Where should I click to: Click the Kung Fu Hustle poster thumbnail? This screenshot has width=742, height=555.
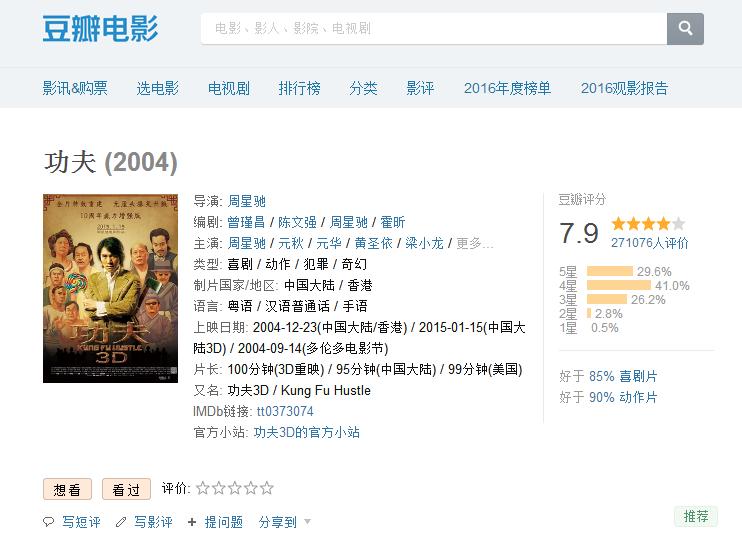[110, 288]
